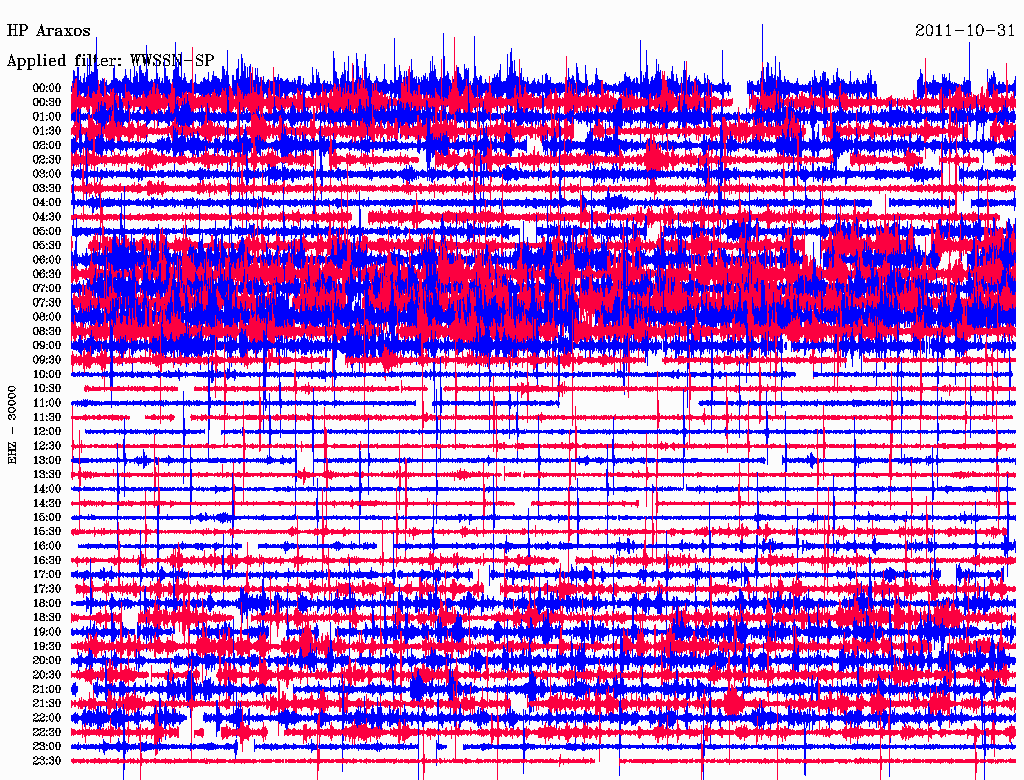Image resolution: width=1024 pixels, height=780 pixels.
Task: Select the 10:00 time label
Action: click(x=47, y=374)
